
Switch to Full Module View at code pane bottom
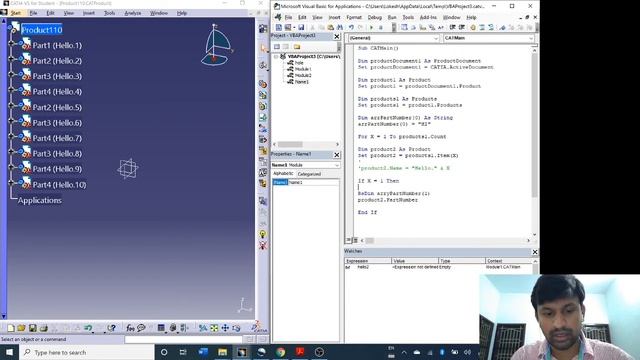(x=355, y=240)
